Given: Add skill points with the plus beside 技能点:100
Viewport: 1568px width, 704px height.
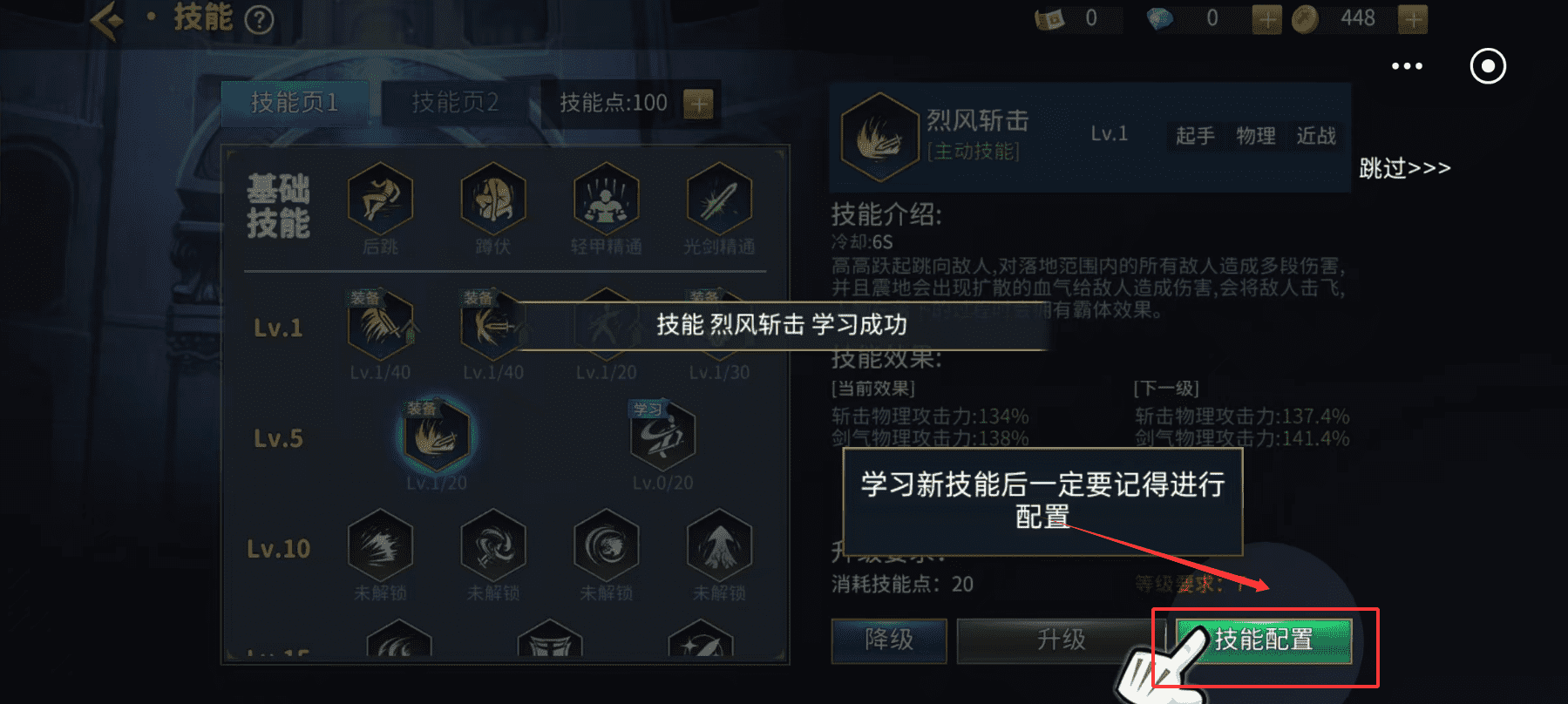Looking at the screenshot, I should (x=698, y=104).
